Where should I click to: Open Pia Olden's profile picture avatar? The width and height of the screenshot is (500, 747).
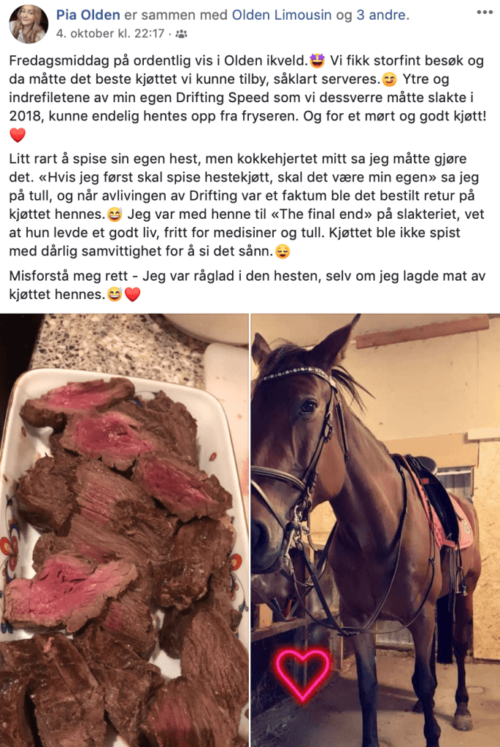pos(28,24)
